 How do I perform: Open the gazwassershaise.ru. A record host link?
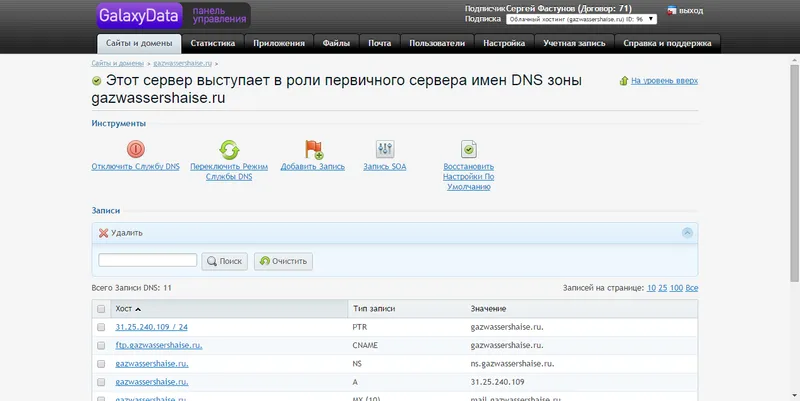(x=152, y=382)
